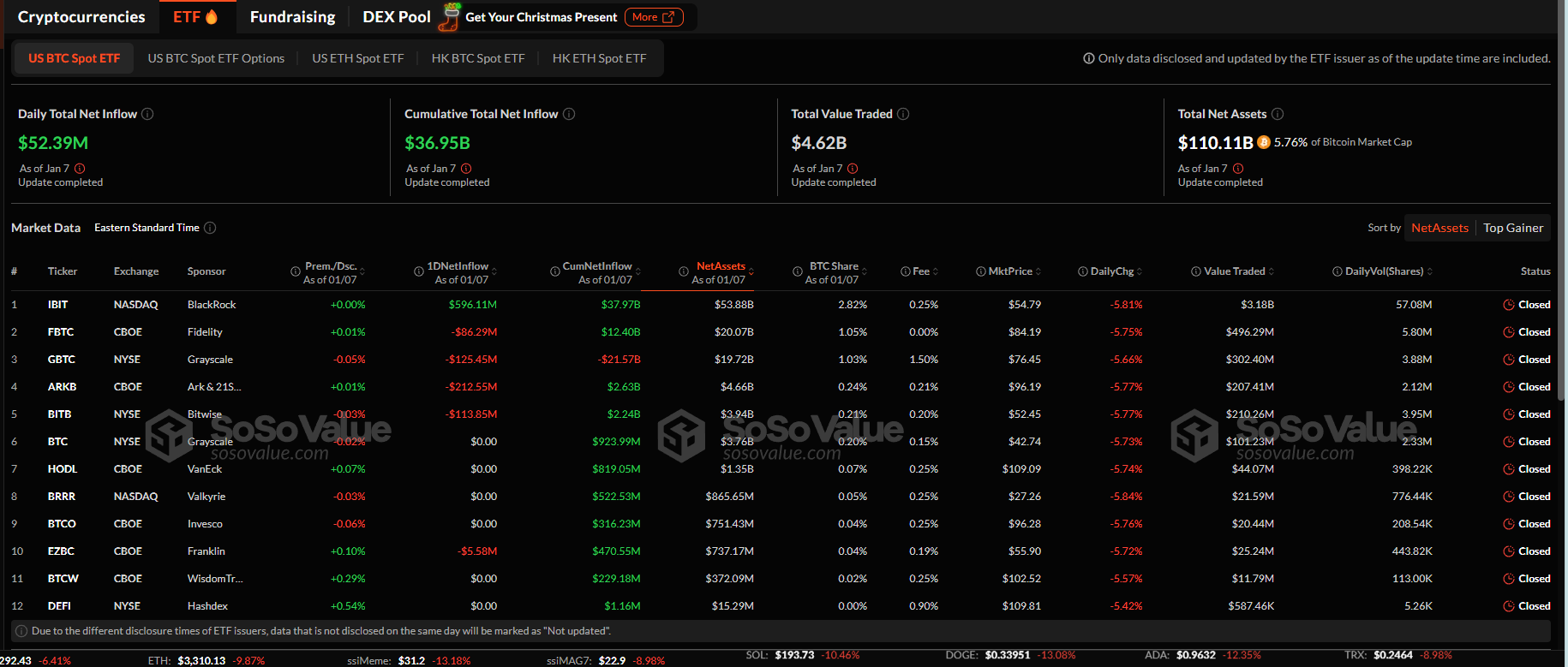Switch to US BTC Spot ETF Options

pos(216,58)
